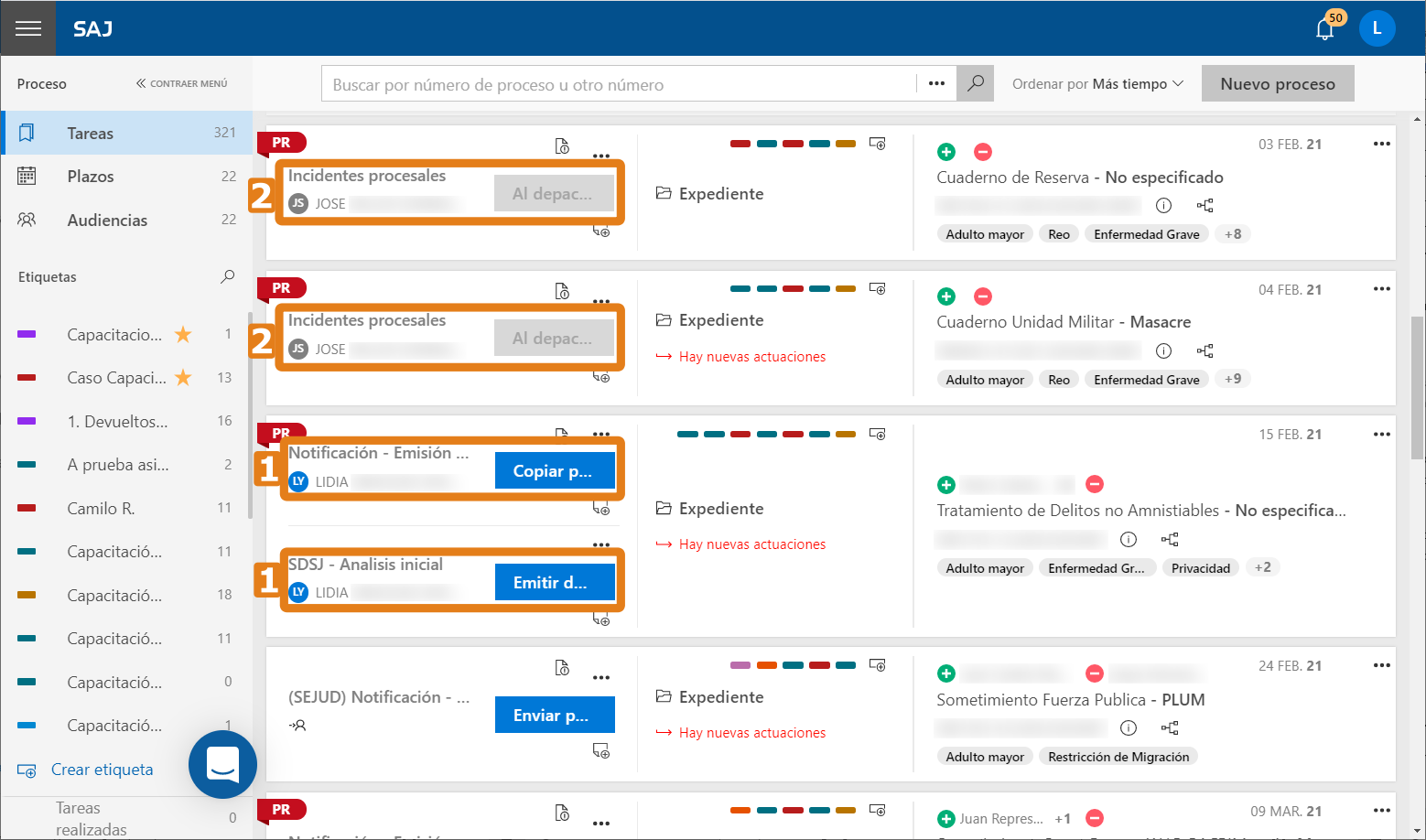This screenshot has height=840, width=1426.
Task: Open the chat support bubble
Action: (x=222, y=764)
